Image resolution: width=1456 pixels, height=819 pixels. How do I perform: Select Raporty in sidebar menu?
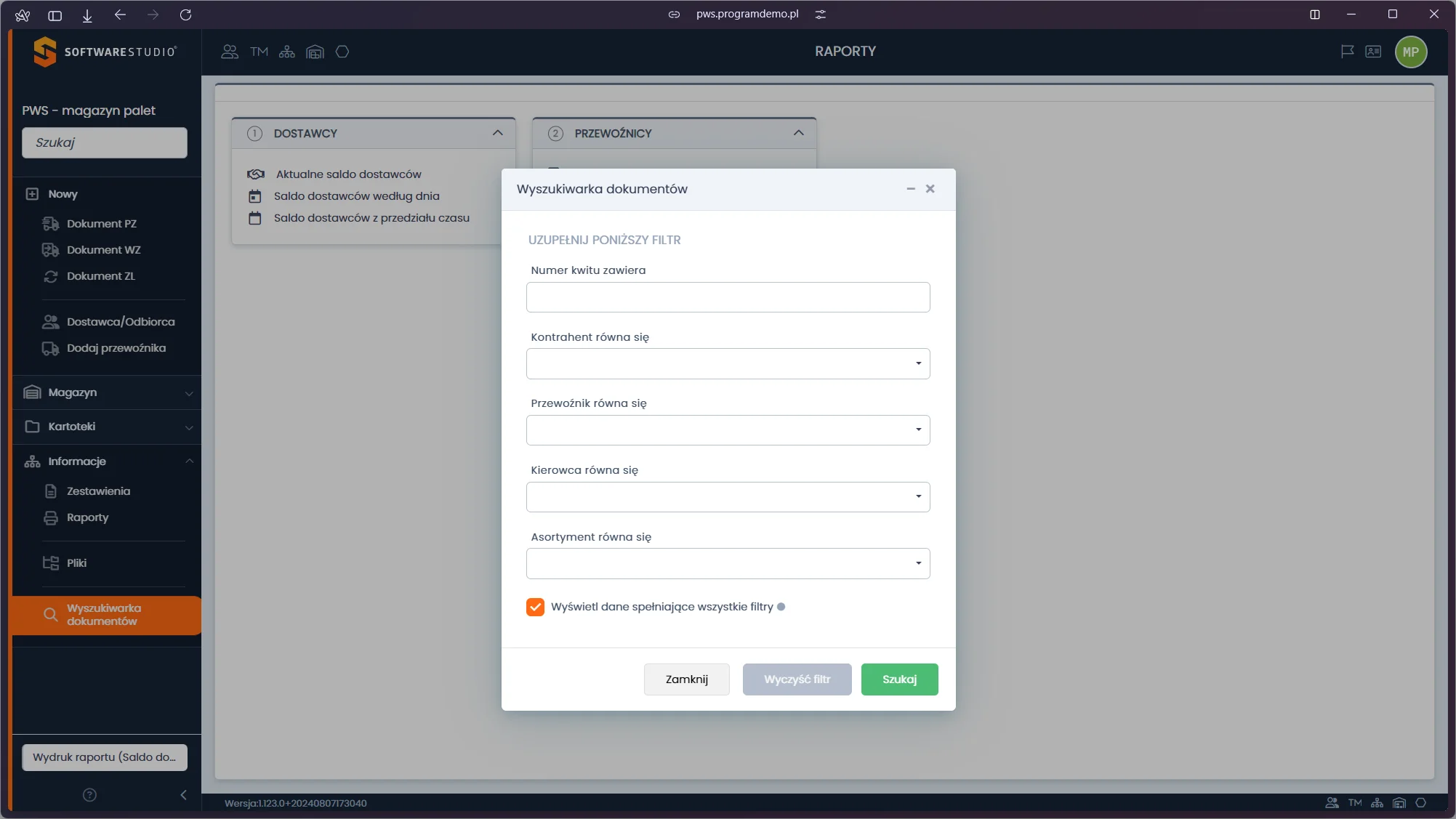click(x=87, y=517)
